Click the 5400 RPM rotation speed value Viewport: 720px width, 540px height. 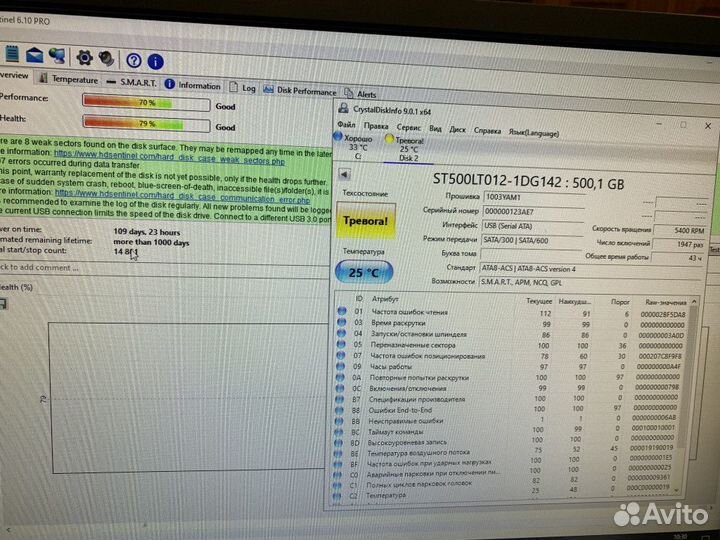681,230
